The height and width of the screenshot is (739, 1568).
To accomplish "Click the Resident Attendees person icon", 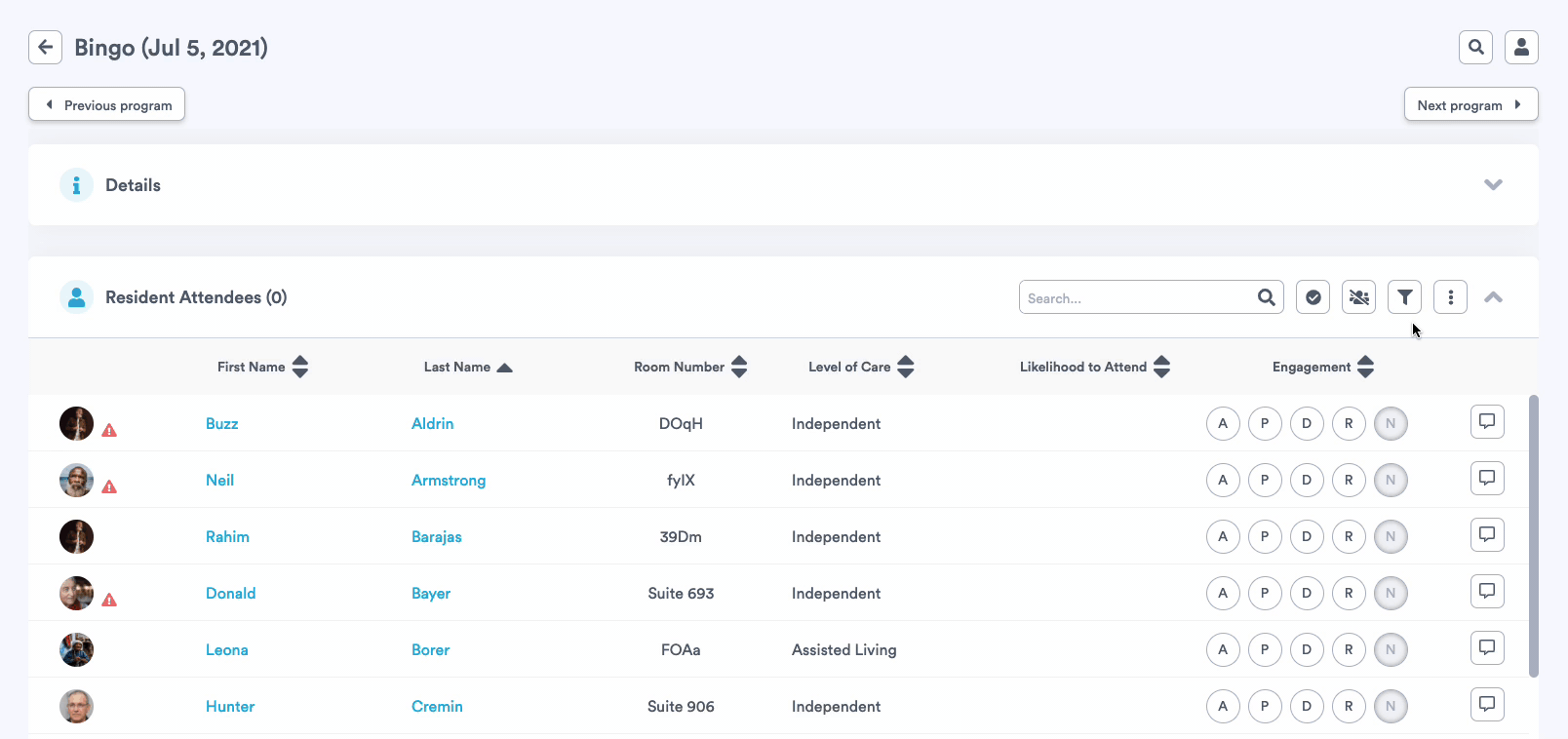I will (x=76, y=297).
